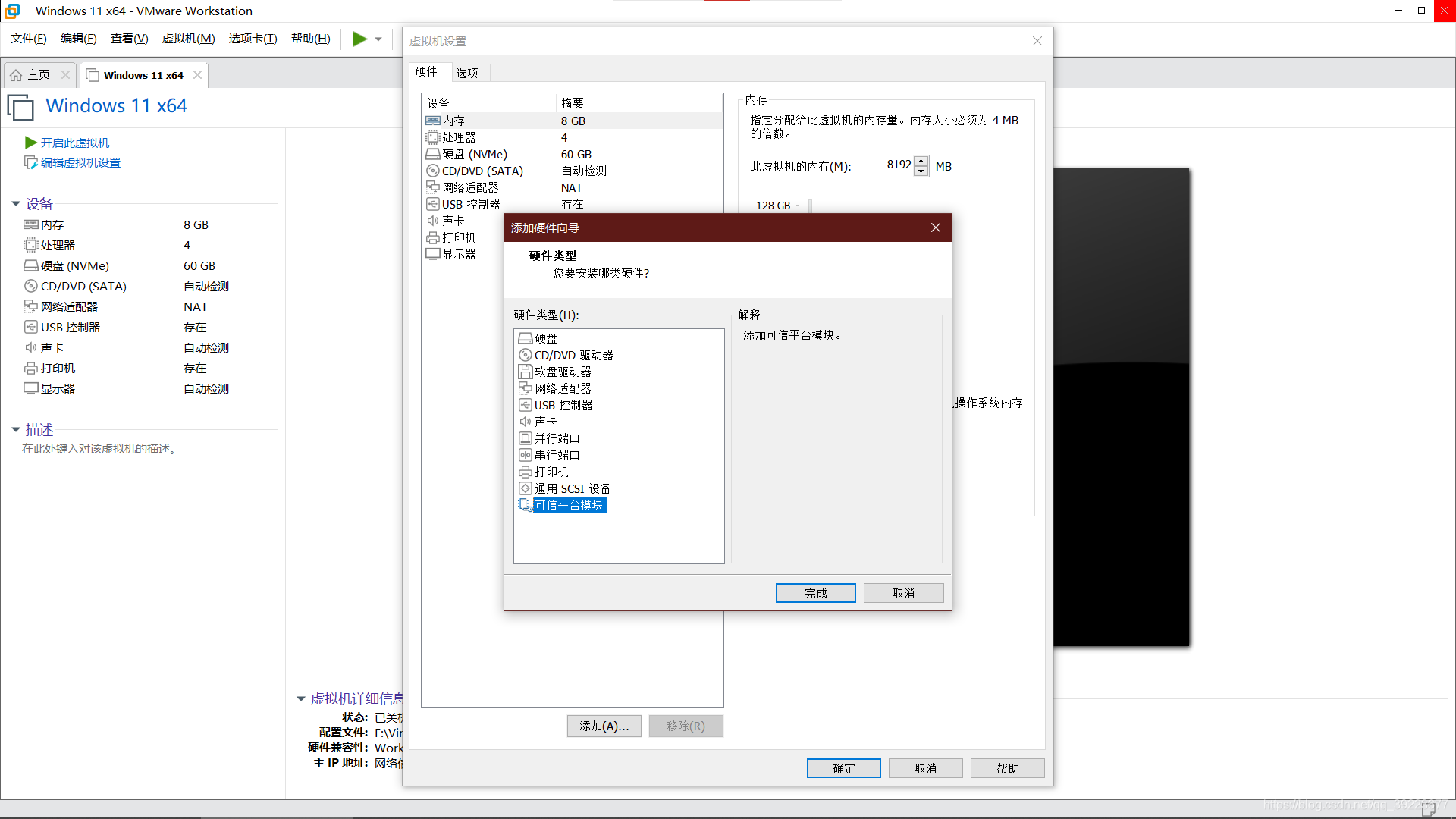Click green power-on toolbar play icon
Image resolution: width=1456 pixels, height=819 pixels.
359,39
